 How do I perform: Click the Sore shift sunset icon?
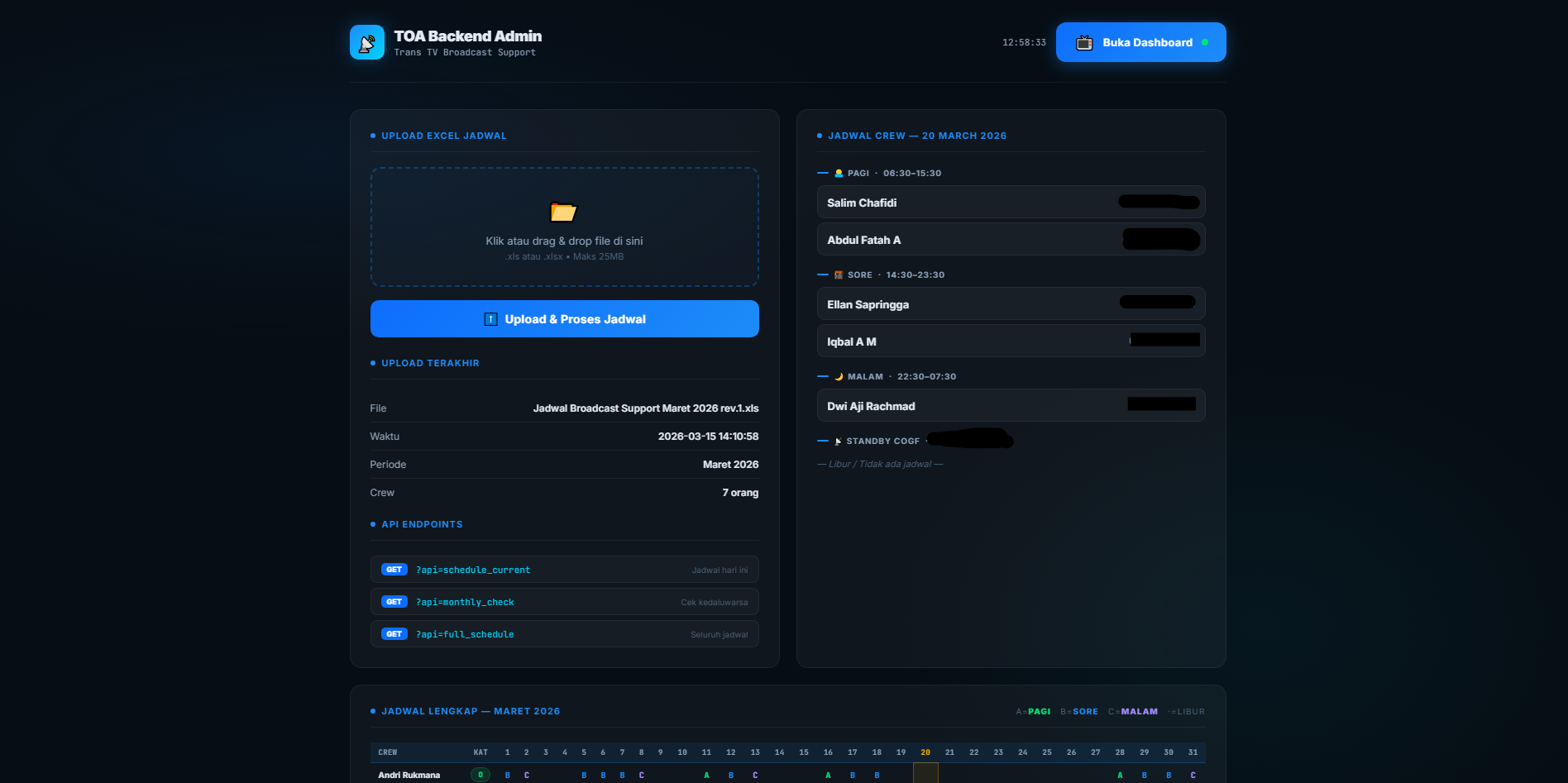839,275
